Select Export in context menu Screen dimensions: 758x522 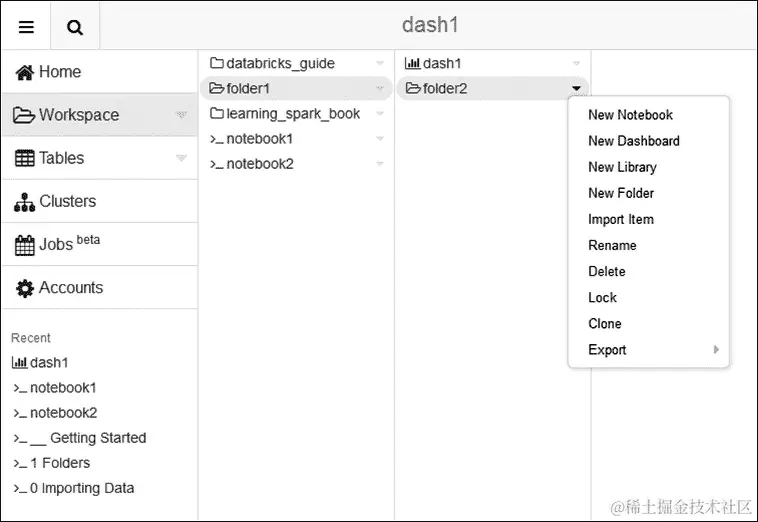click(x=607, y=350)
